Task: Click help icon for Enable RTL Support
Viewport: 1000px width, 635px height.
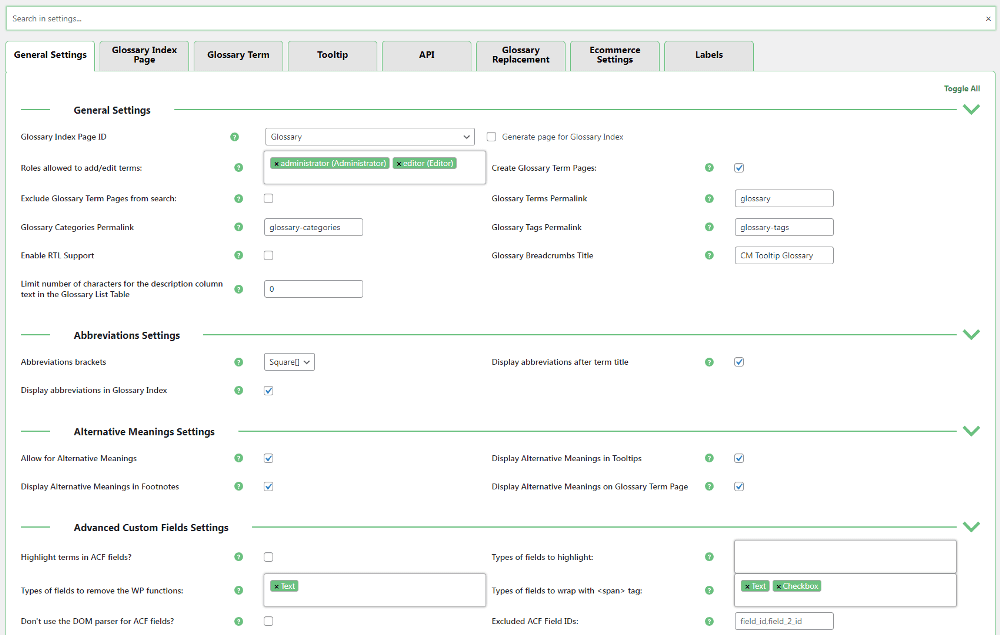Action: click(x=238, y=256)
